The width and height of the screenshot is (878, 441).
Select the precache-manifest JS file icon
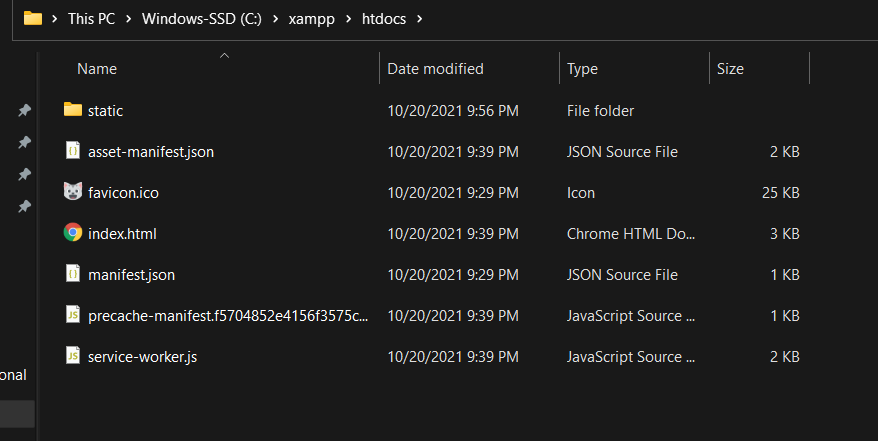73,315
